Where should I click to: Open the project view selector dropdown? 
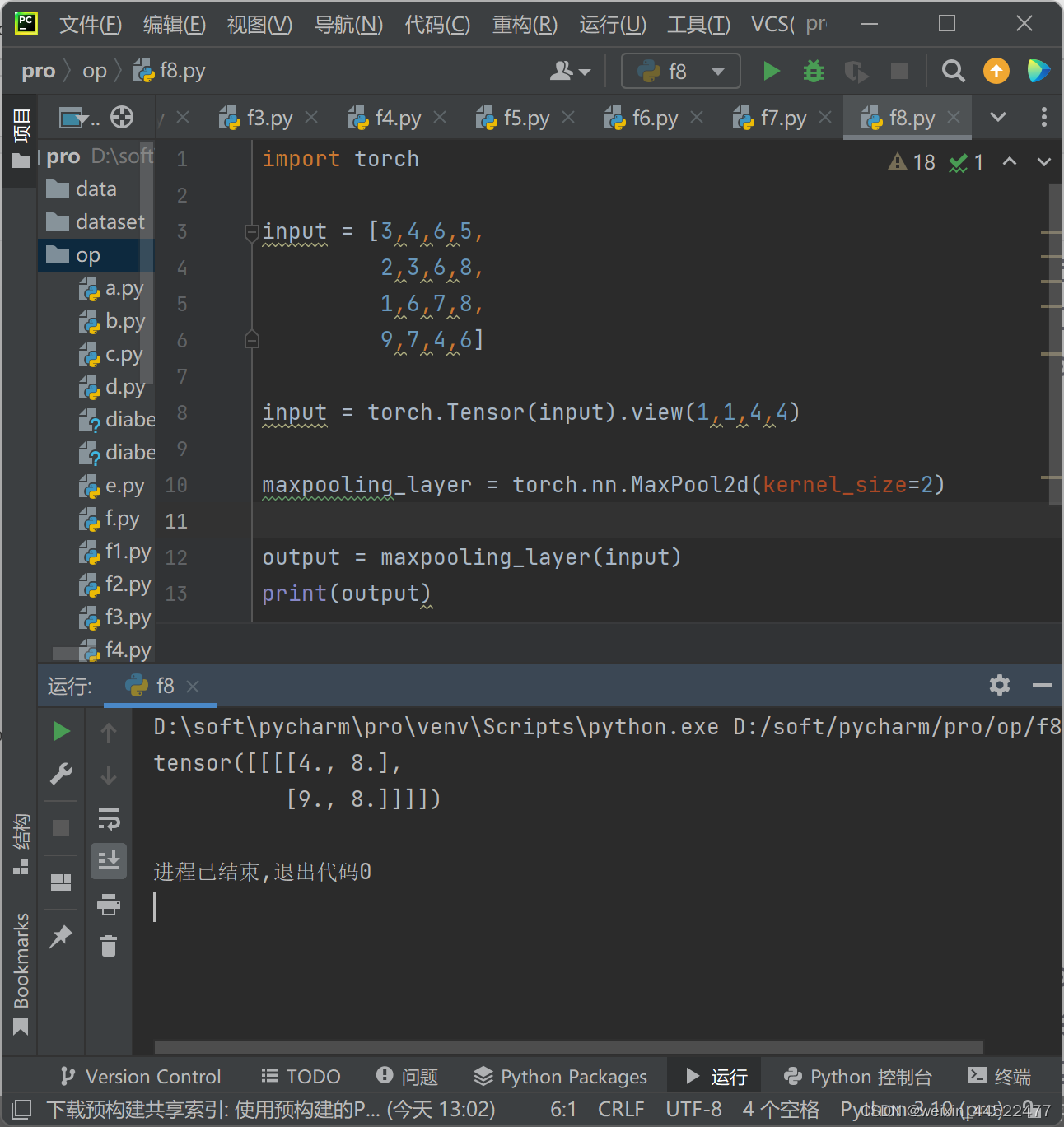tap(79, 119)
